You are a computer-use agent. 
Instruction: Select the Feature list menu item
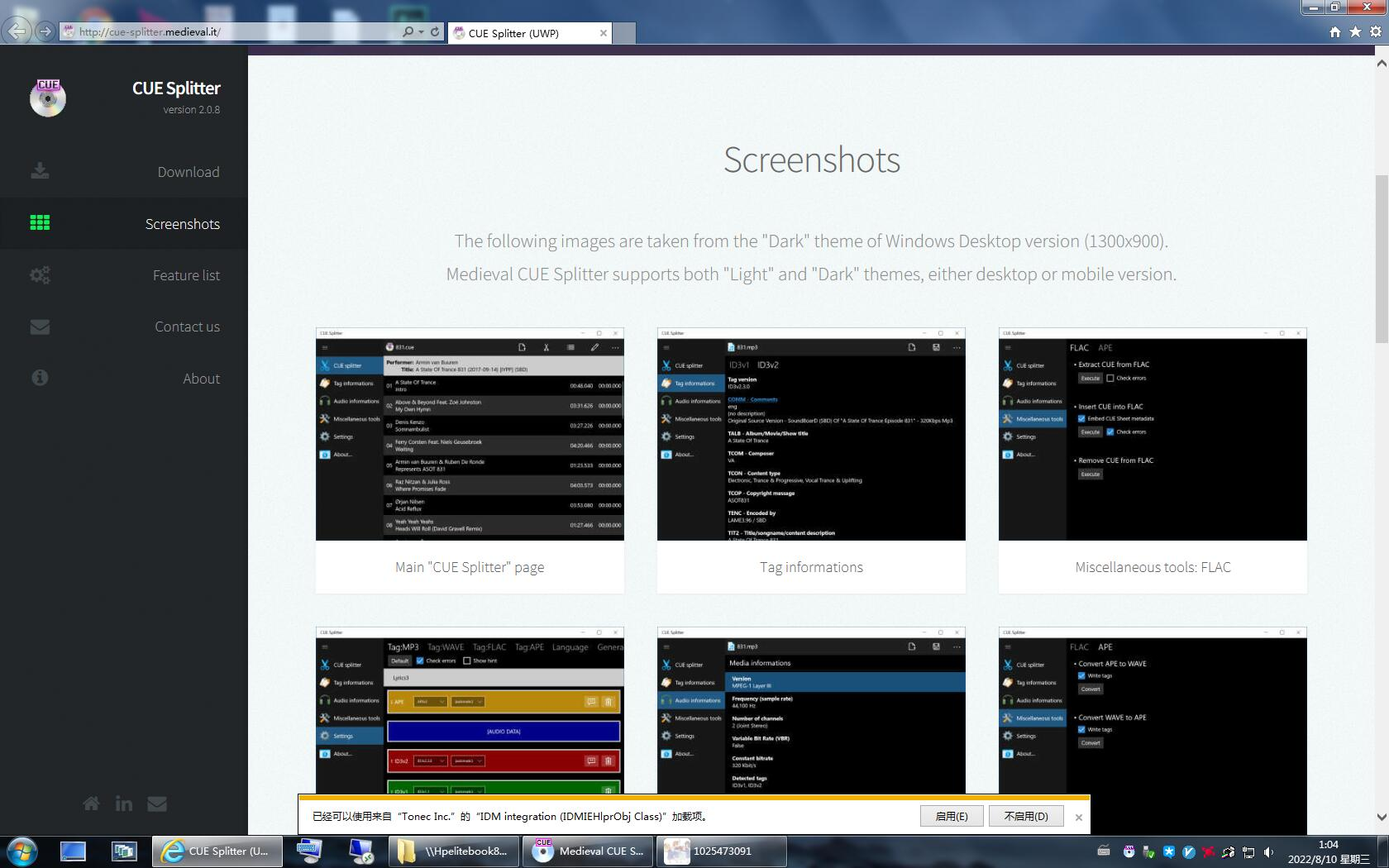(x=124, y=275)
